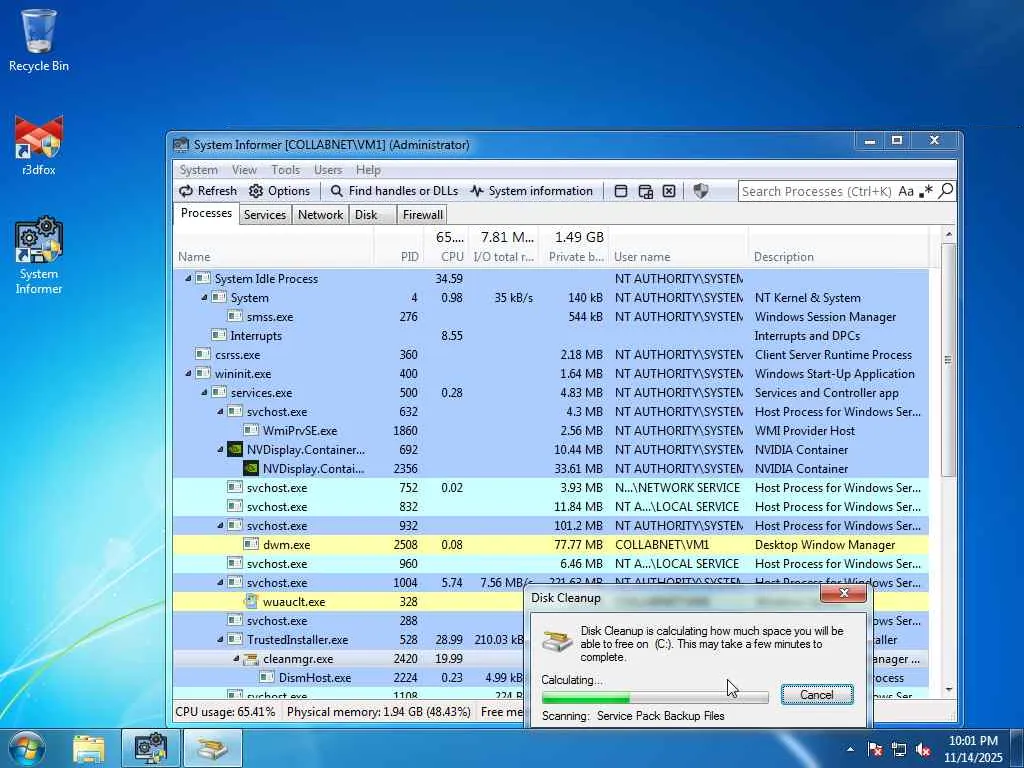Switch to the Network tab

pos(321,215)
